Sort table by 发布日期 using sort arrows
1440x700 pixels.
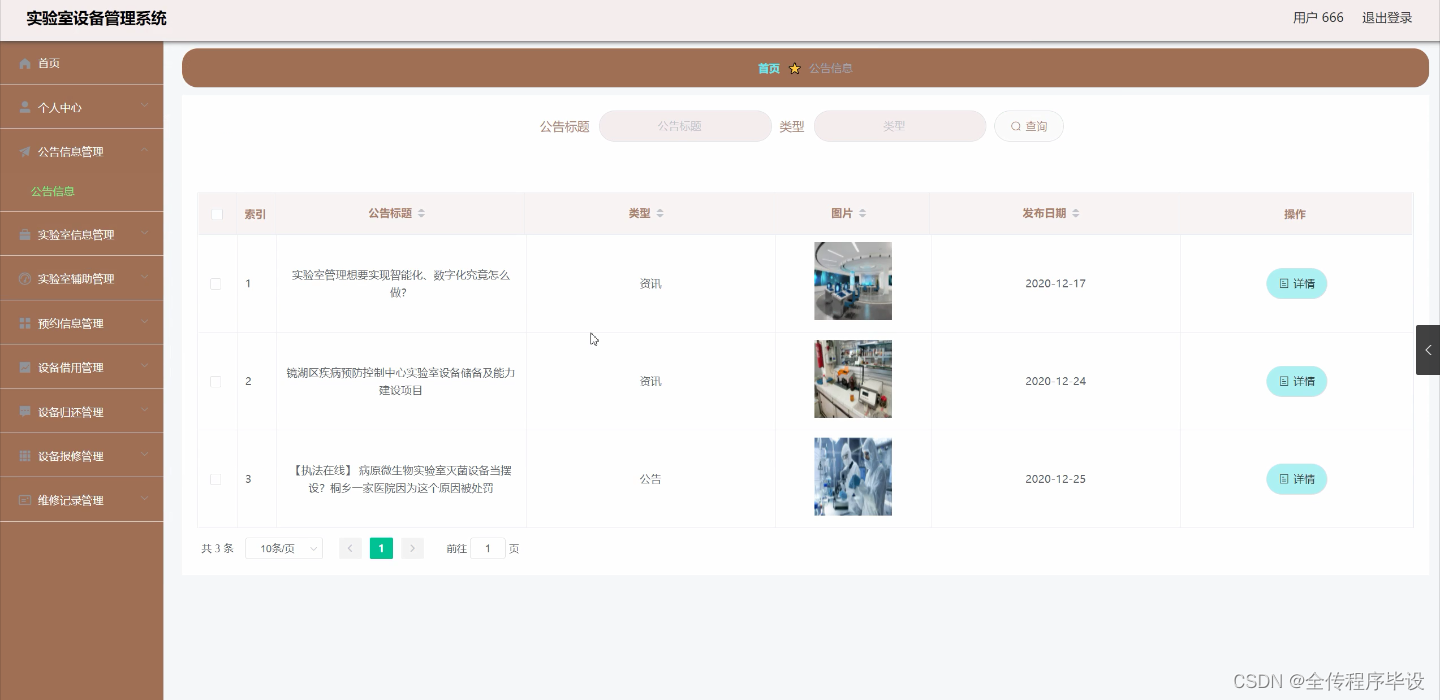[x=1078, y=212]
